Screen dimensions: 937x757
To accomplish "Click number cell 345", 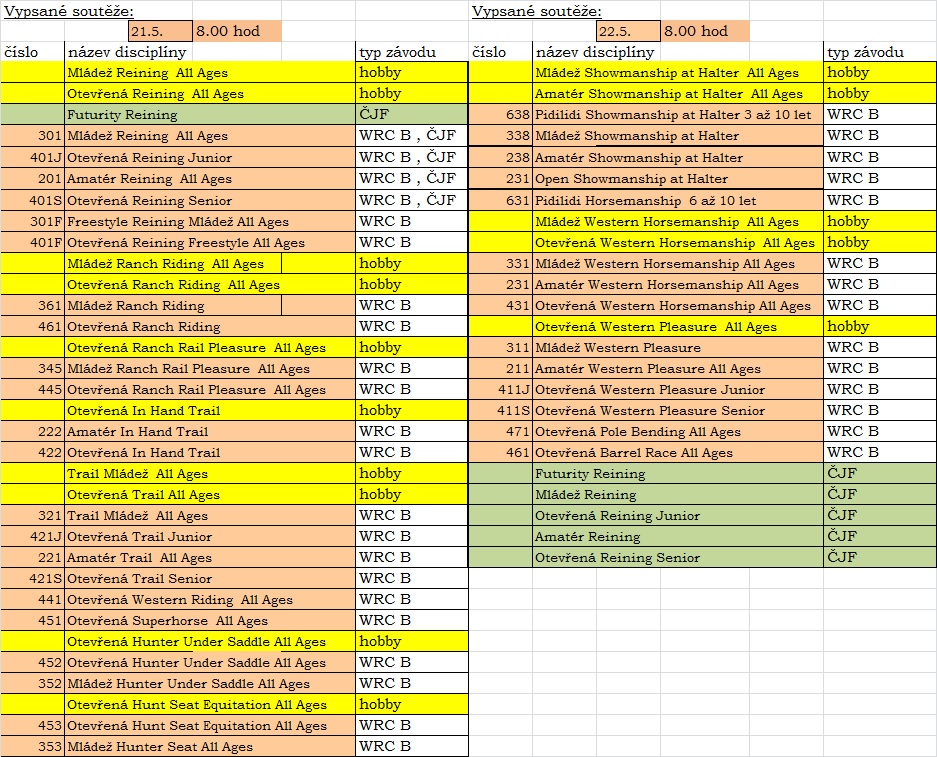I will coord(33,368).
